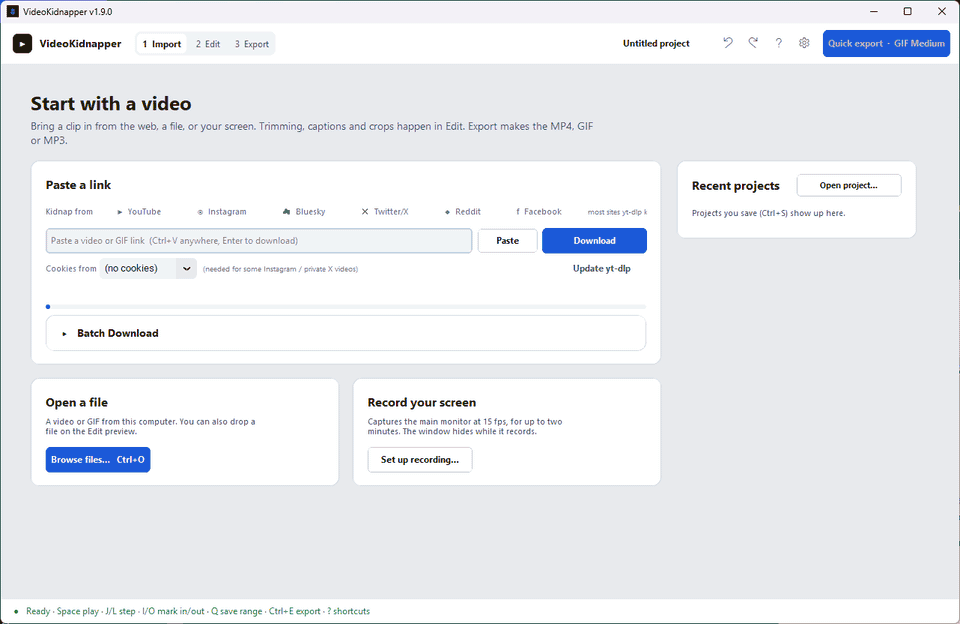Click the cookies hint about Instagram videos
Viewport: 960px width, 624px height.
pos(280,269)
